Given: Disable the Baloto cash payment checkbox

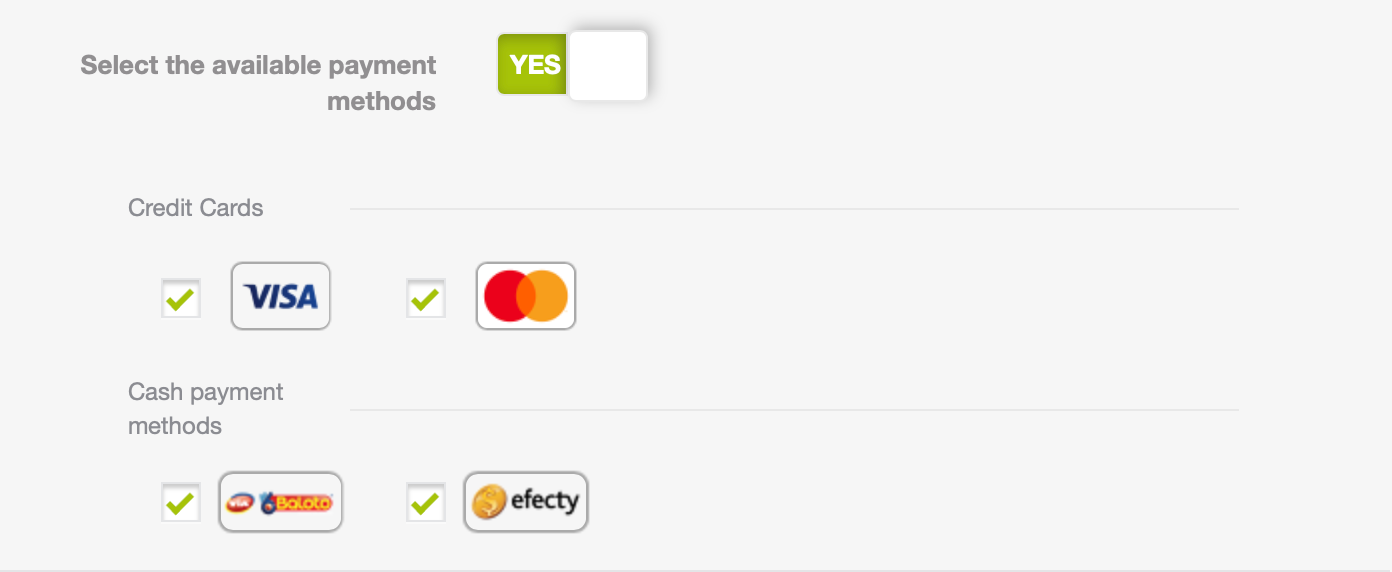Looking at the screenshot, I should (x=181, y=502).
